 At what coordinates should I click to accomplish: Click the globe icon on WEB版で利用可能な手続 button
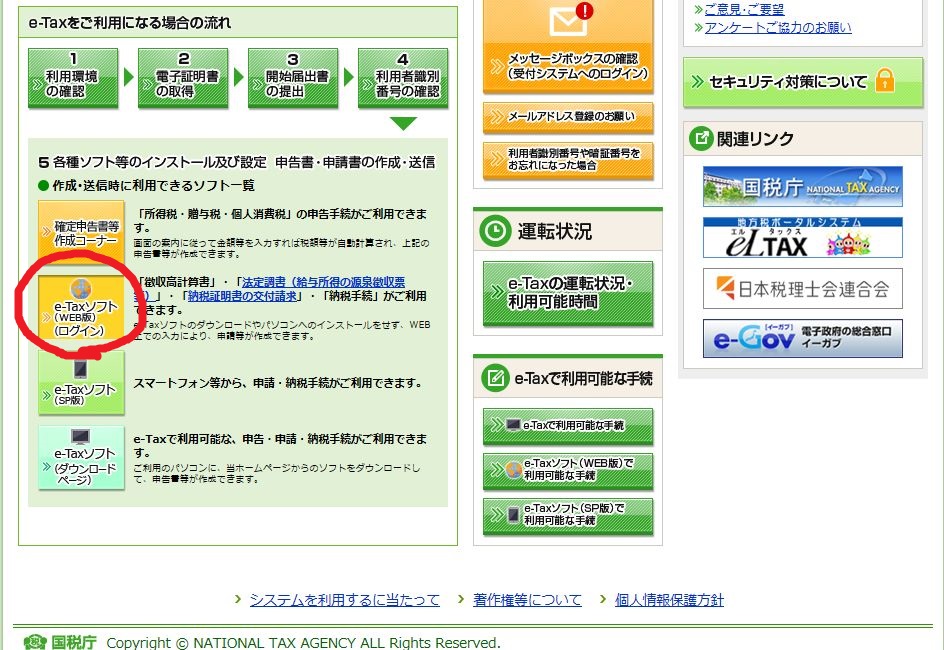pos(513,469)
